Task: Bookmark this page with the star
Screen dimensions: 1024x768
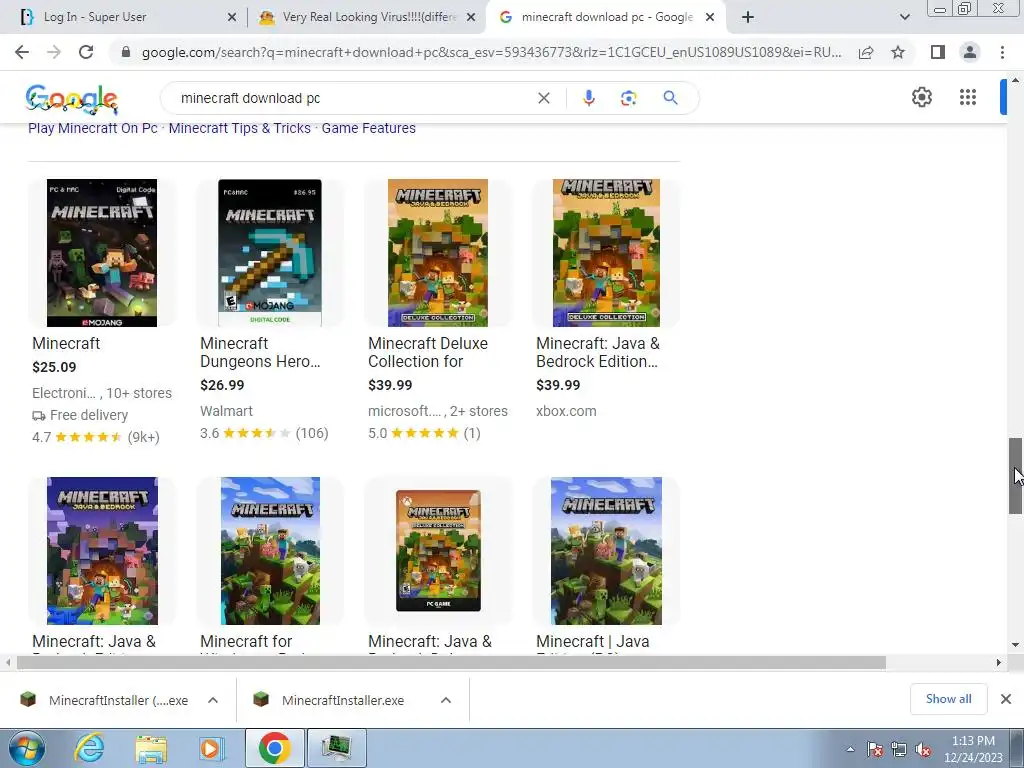Action: pyautogui.click(x=898, y=52)
